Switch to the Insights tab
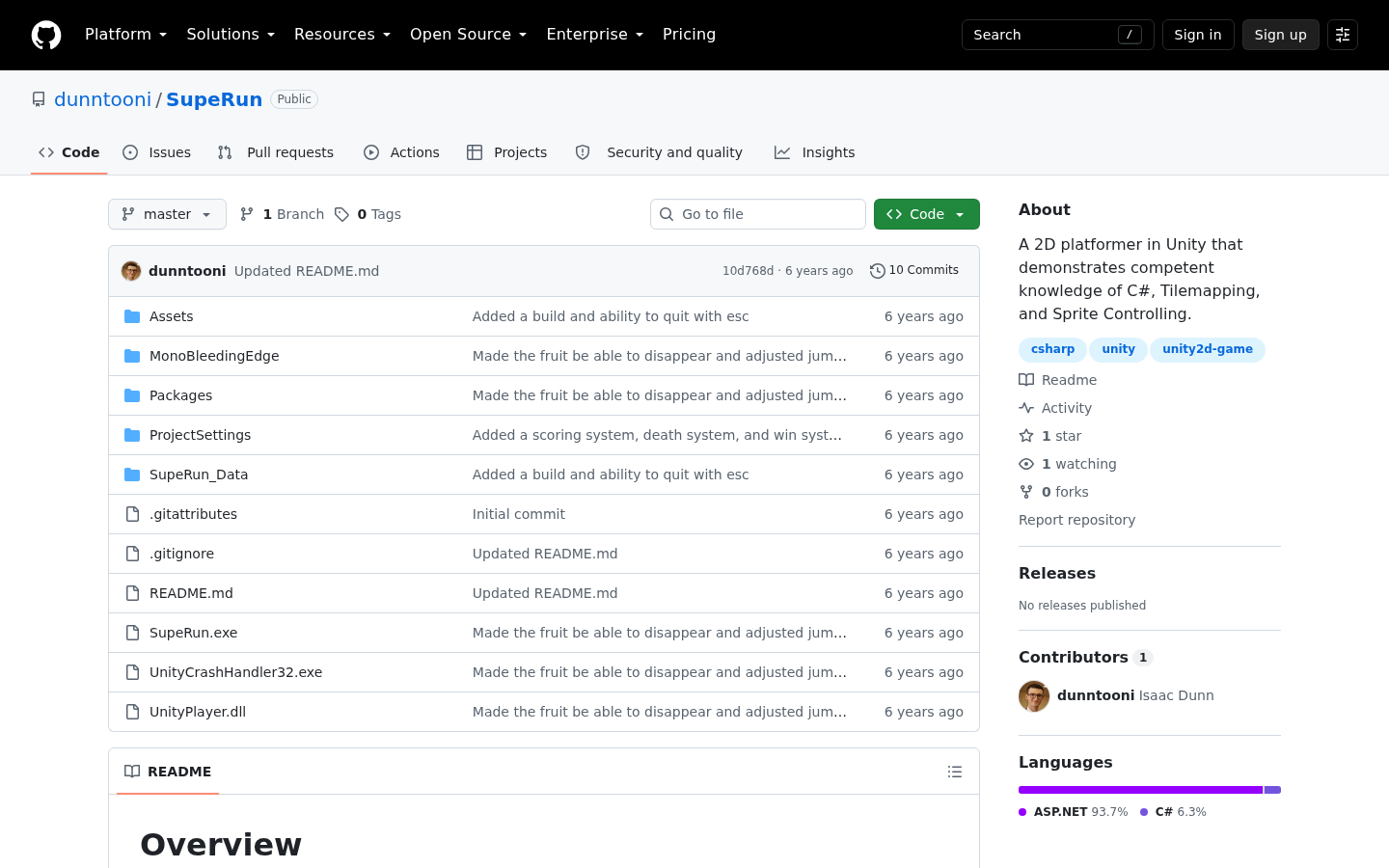Viewport: 1389px width, 868px height. [815, 152]
